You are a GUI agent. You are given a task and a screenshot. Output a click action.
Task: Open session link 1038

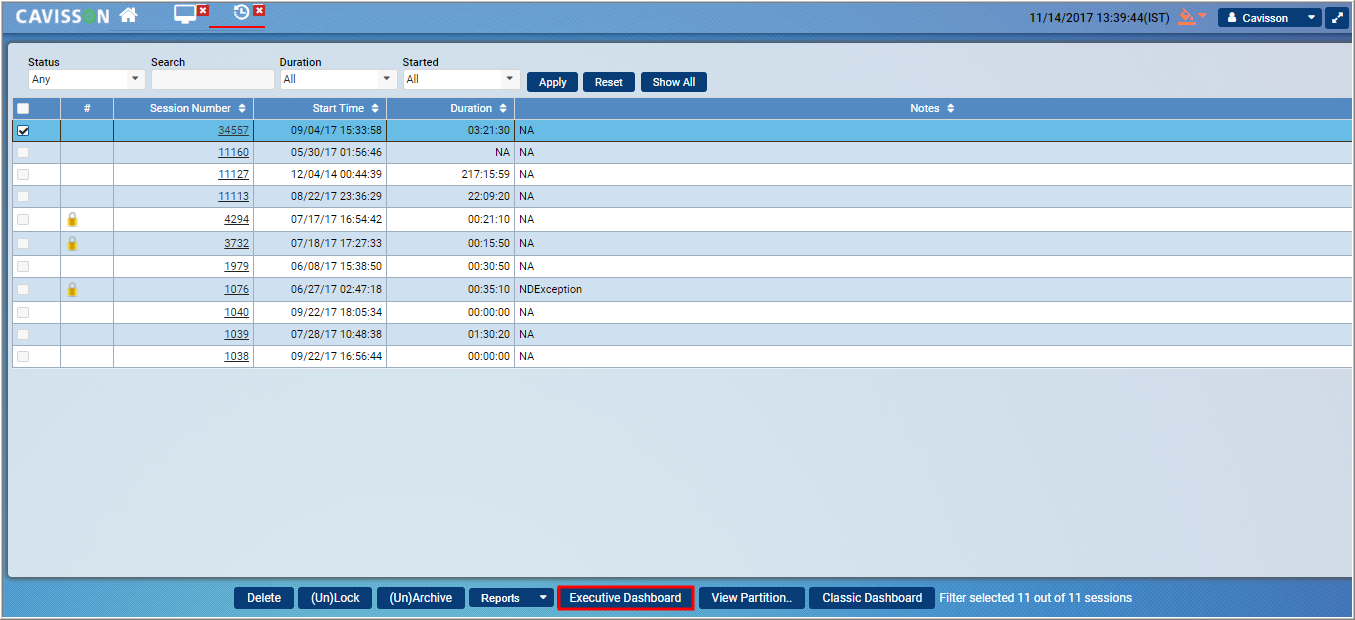[x=236, y=356]
